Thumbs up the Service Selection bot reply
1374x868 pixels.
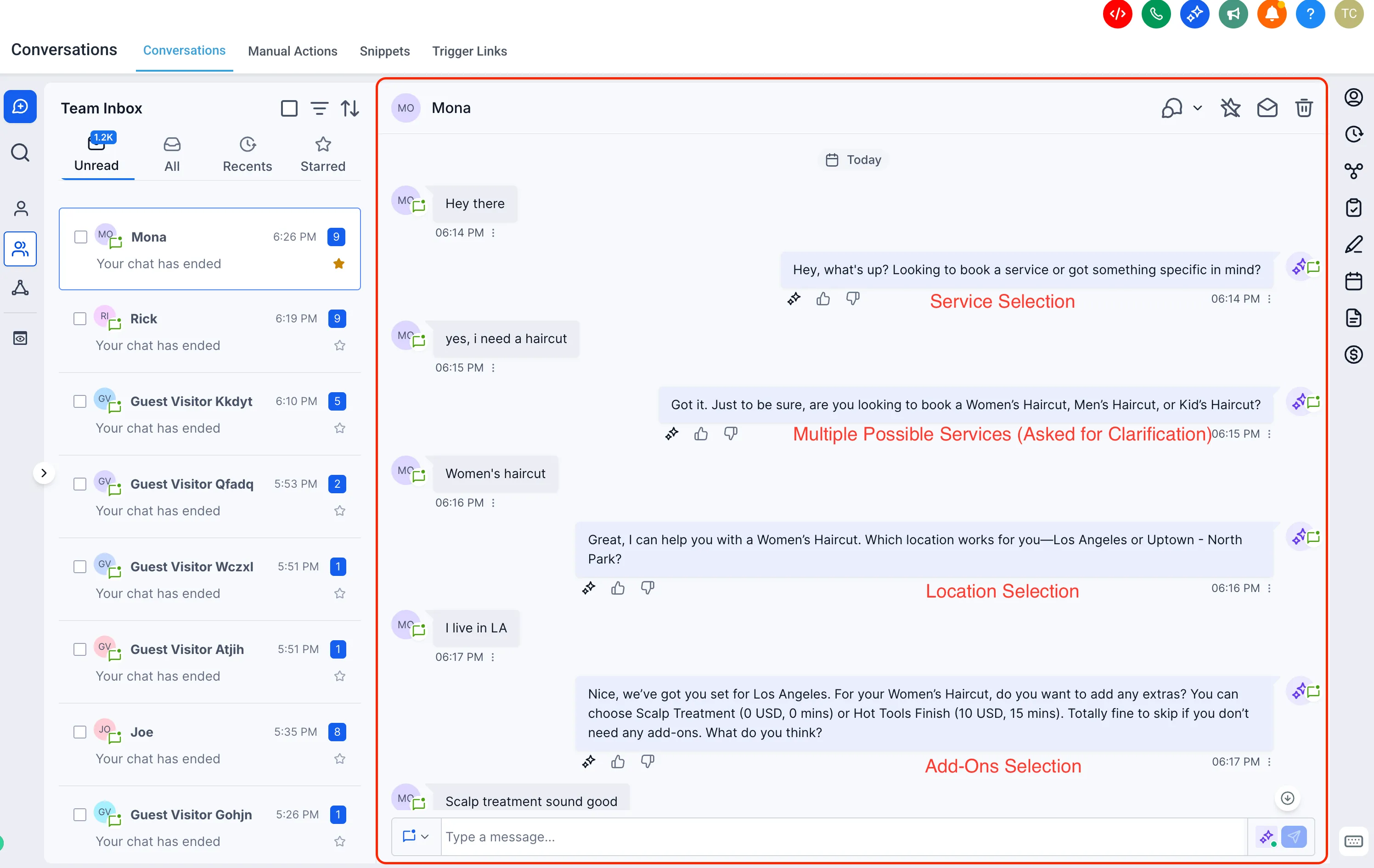pos(823,299)
